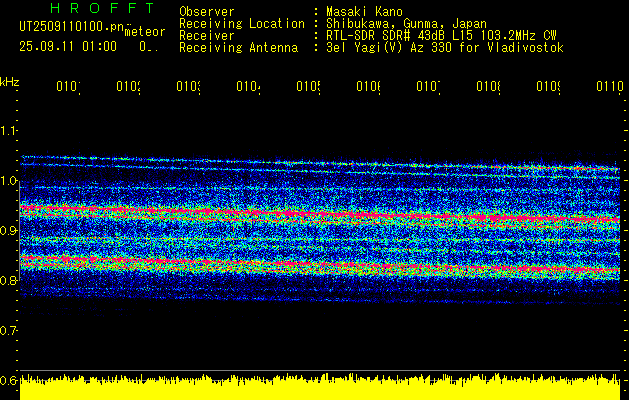The height and width of the screenshot is (400, 629).
Task: Click the 1.1 kHz frequency axis label
Action: [x=8, y=131]
